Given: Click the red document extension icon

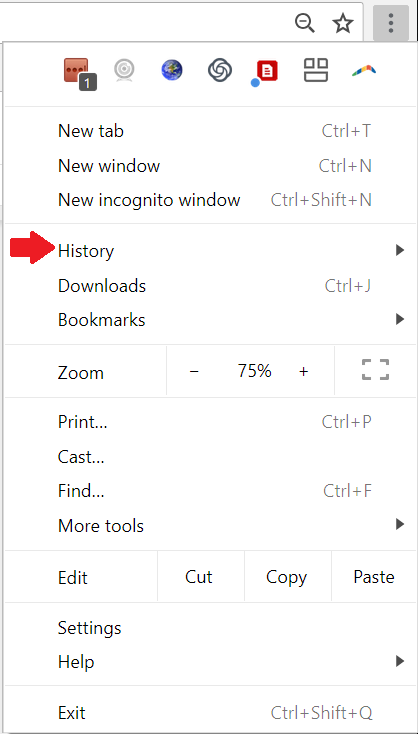Looking at the screenshot, I should pos(265,73).
